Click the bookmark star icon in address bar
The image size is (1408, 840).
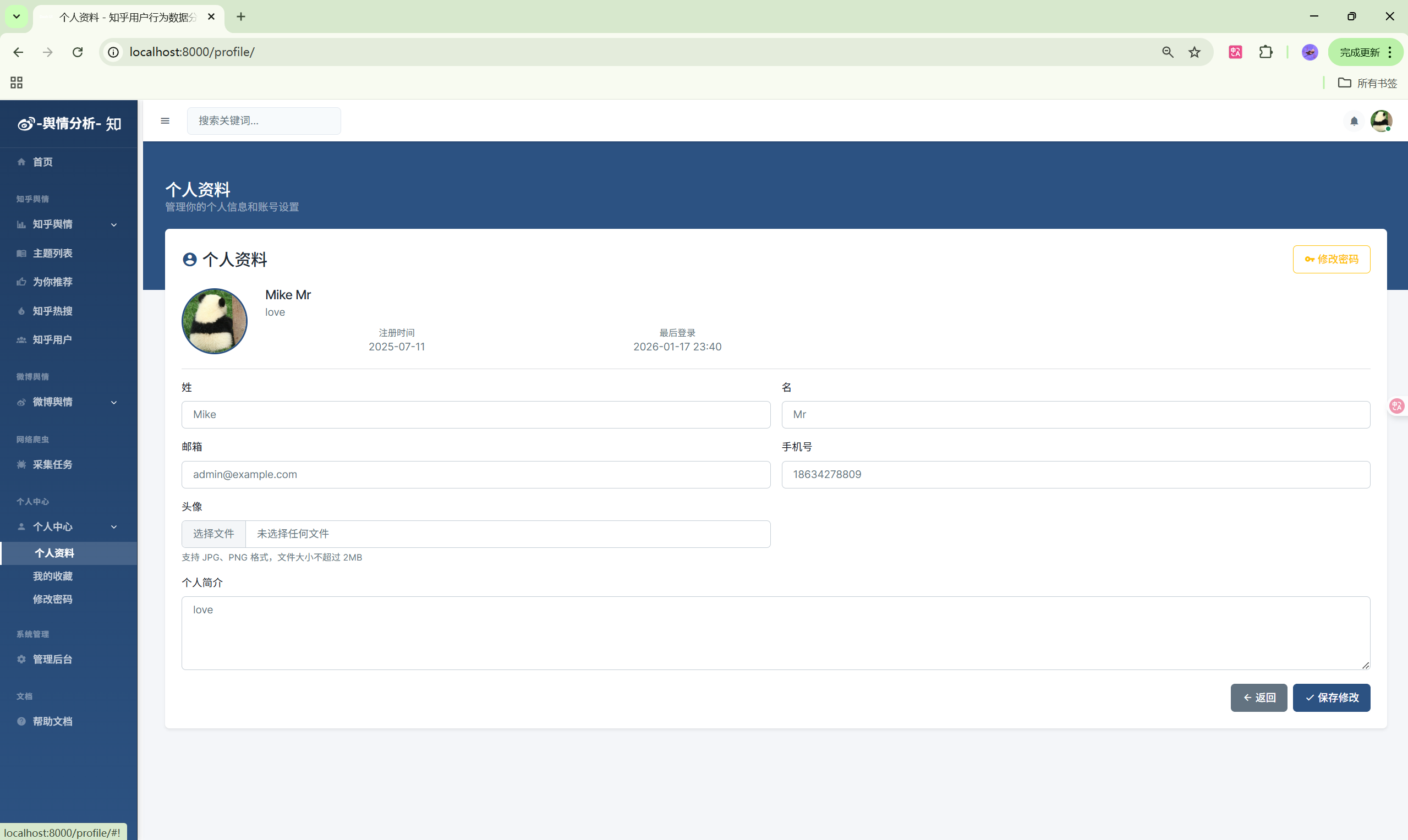1194,52
